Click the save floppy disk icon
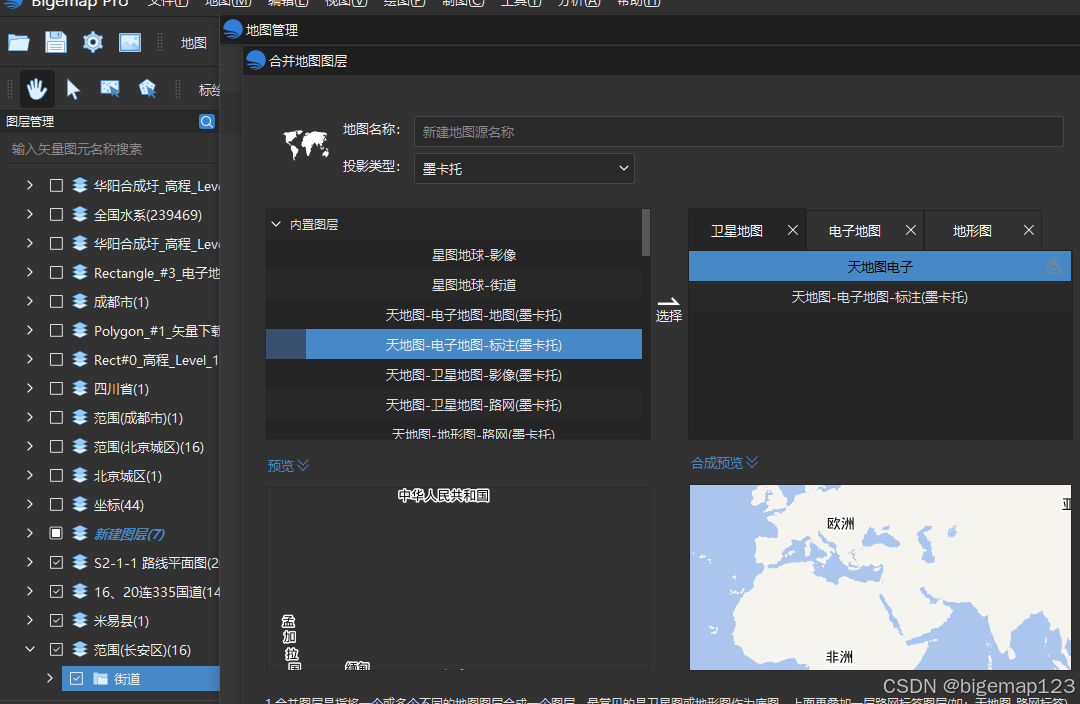The width and height of the screenshot is (1080, 704). tap(56, 43)
